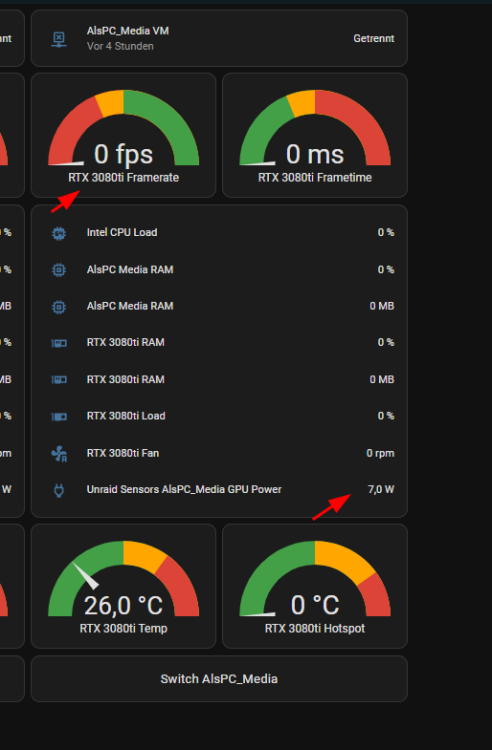Click the memory icon beside AlsPC Media RAM 0 %

pyautogui.click(x=59, y=270)
